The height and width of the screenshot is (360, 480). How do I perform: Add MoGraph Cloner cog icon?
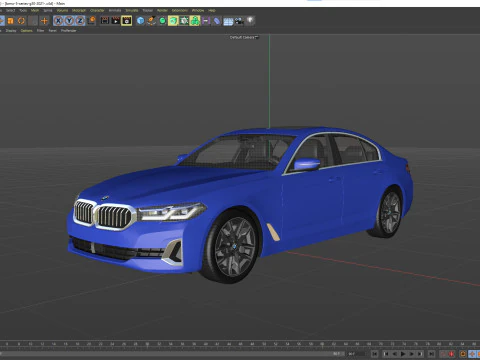pos(184,21)
